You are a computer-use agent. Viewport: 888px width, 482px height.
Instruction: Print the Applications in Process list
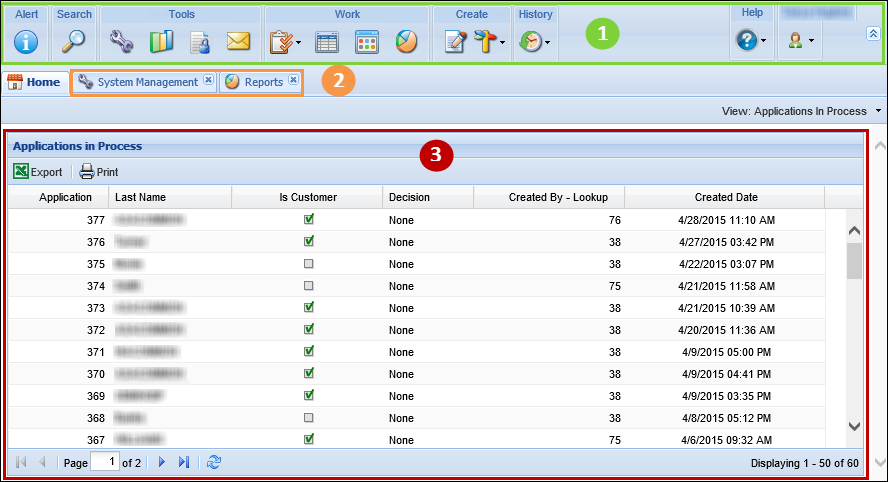(x=99, y=172)
